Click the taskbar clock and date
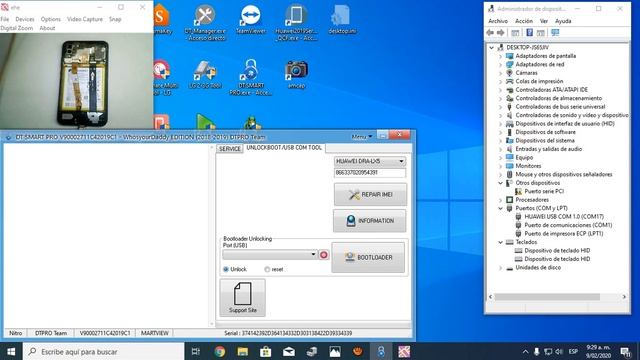 598,351
